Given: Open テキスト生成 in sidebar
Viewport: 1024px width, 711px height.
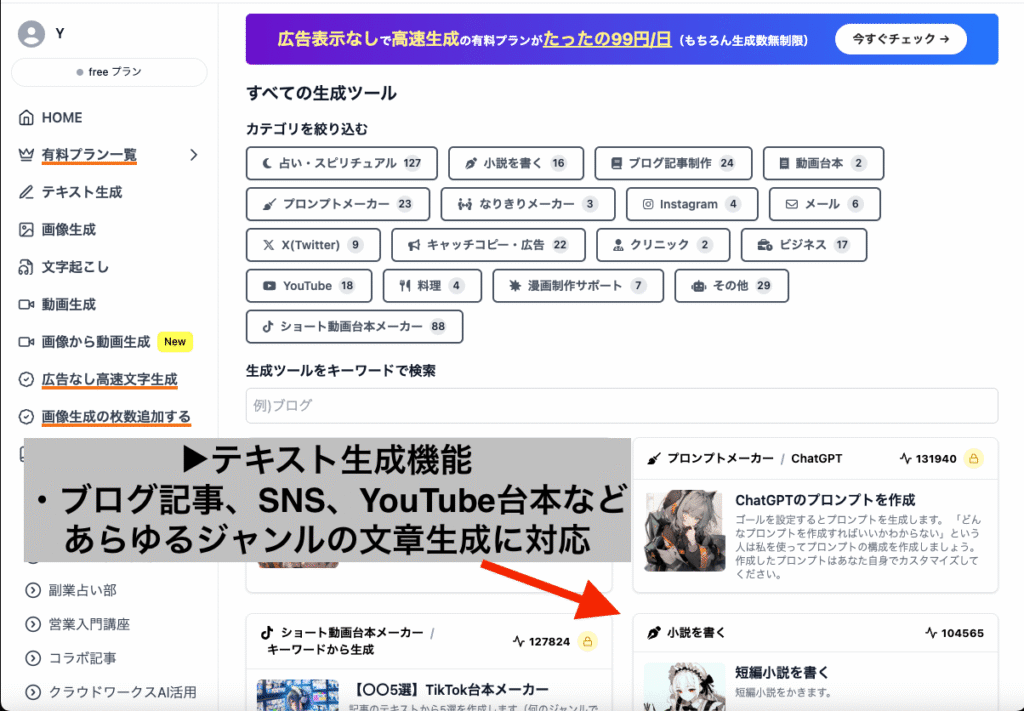Looking at the screenshot, I should (82, 192).
